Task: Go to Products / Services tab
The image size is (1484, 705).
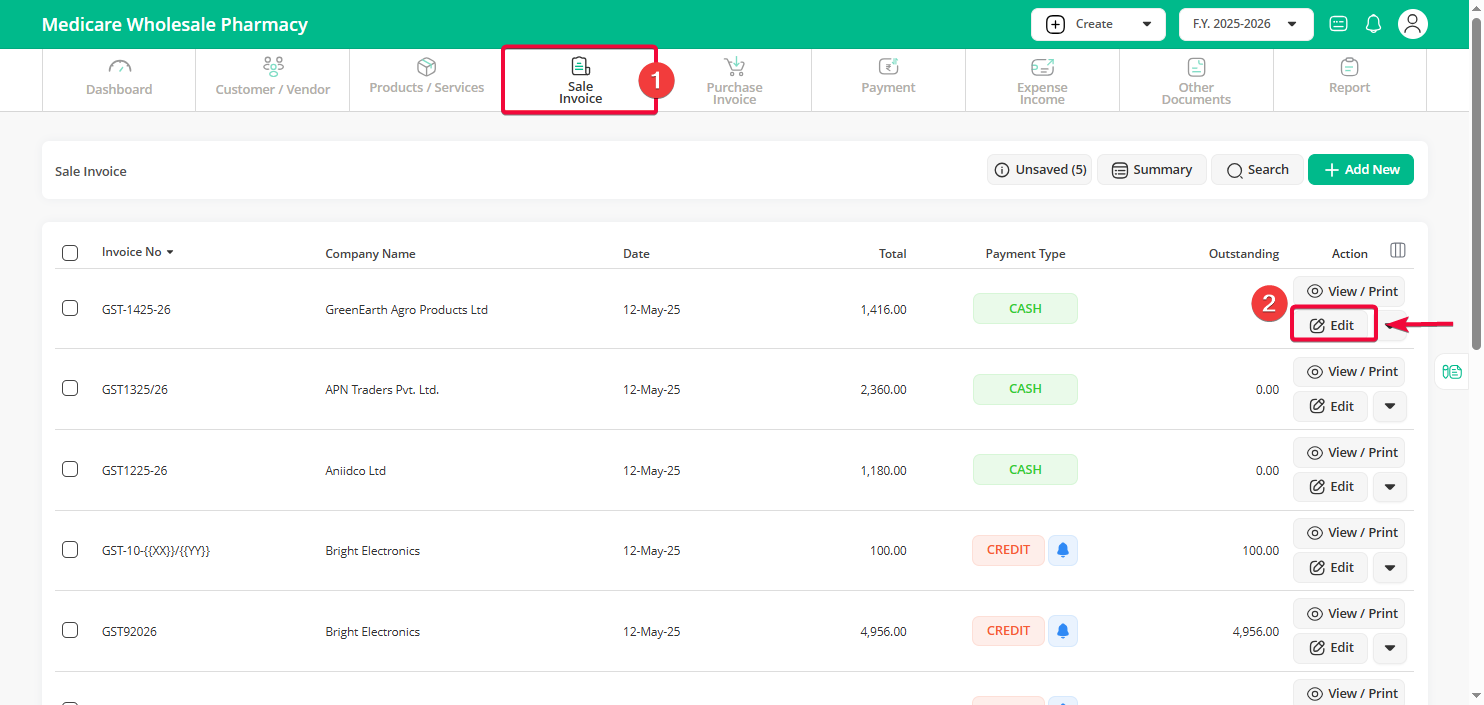Action: click(x=427, y=78)
